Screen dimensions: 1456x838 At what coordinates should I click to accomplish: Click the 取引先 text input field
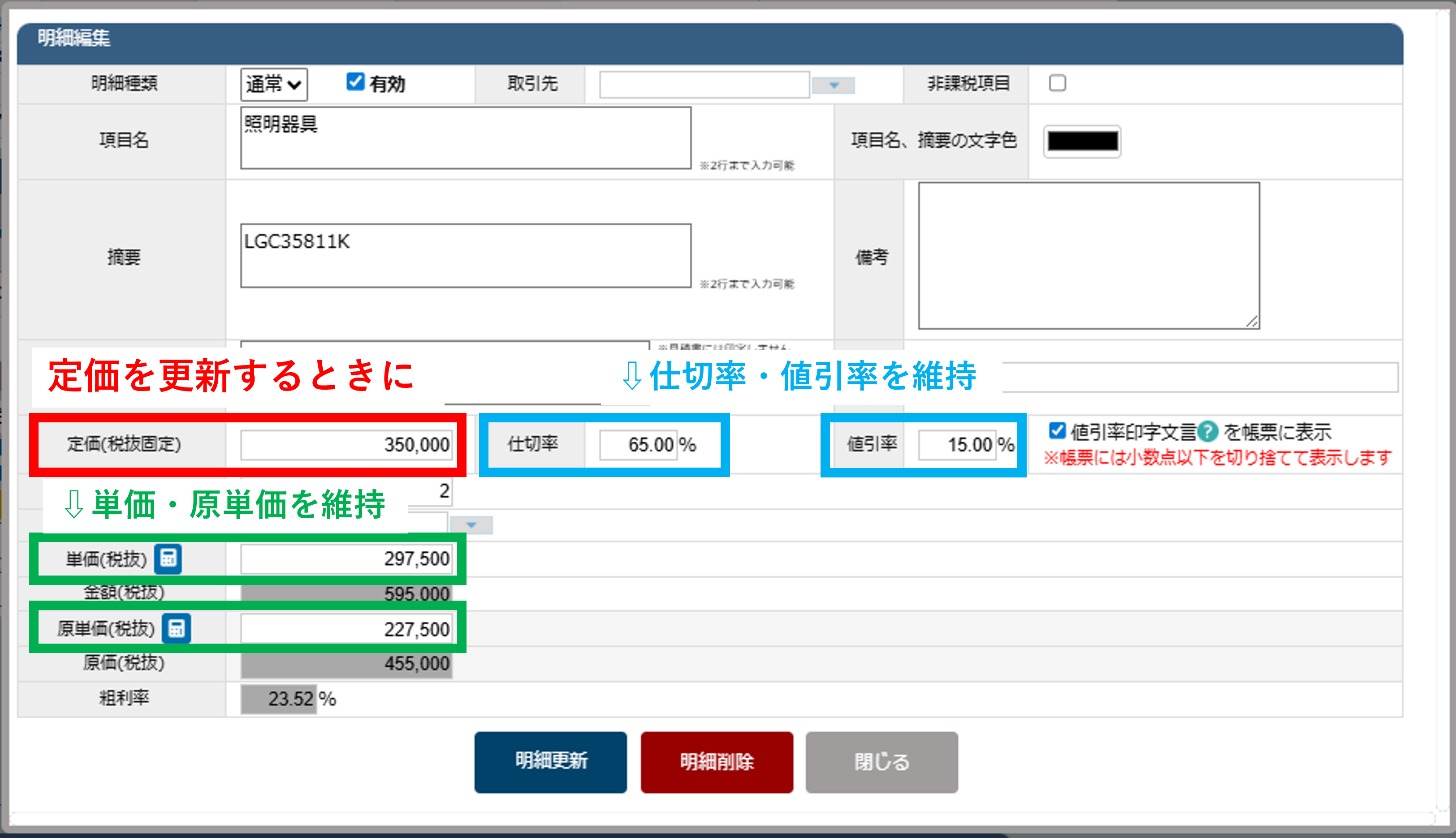(704, 85)
